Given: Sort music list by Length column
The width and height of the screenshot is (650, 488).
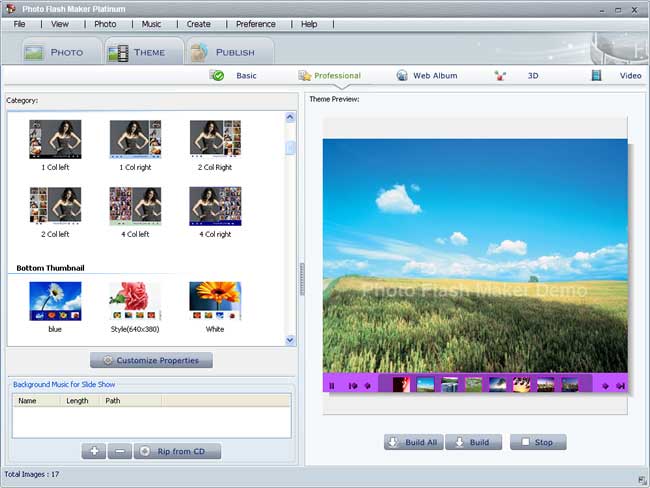Looking at the screenshot, I should click(x=80, y=401).
